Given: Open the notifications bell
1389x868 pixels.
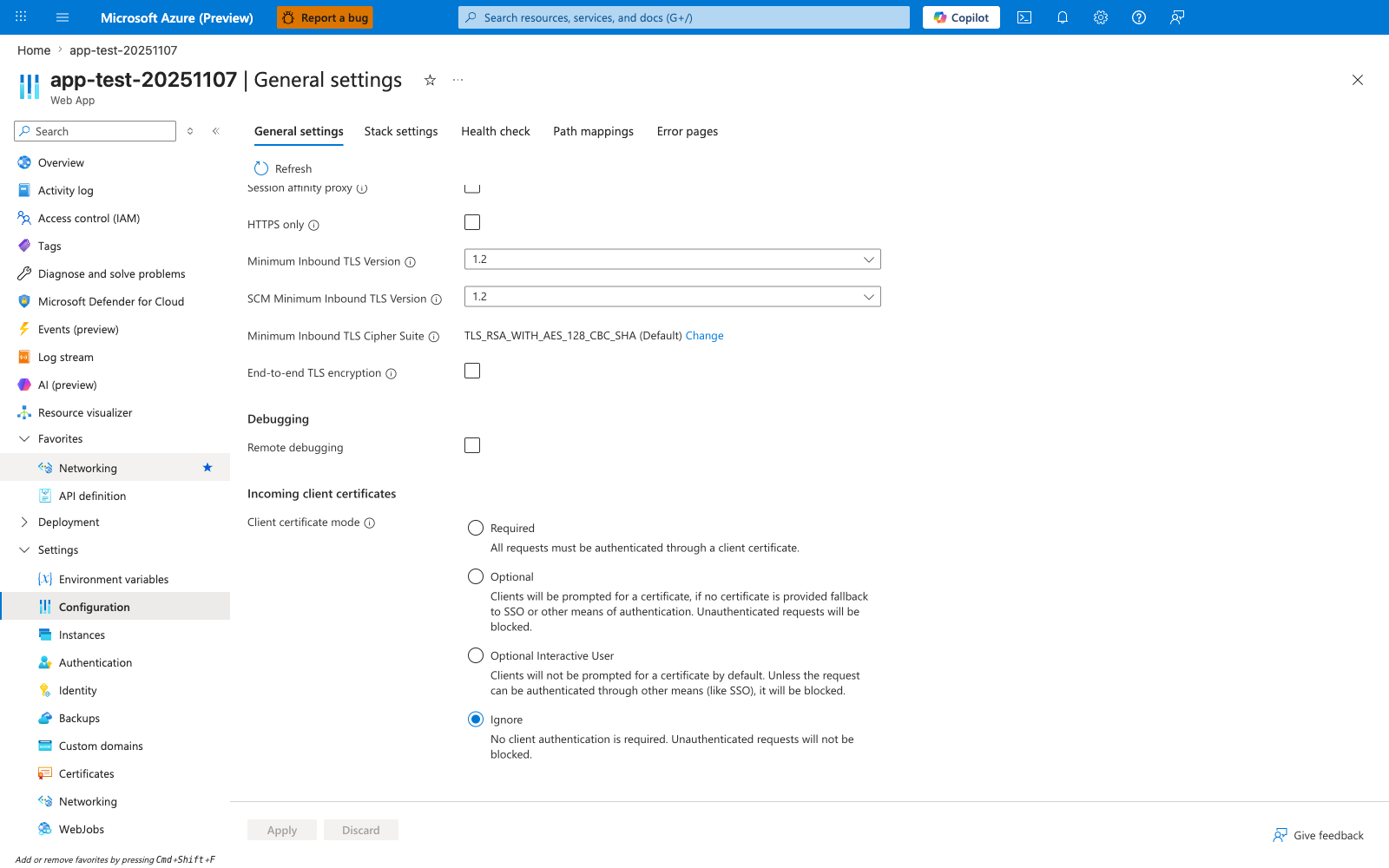Looking at the screenshot, I should pos(1063,17).
